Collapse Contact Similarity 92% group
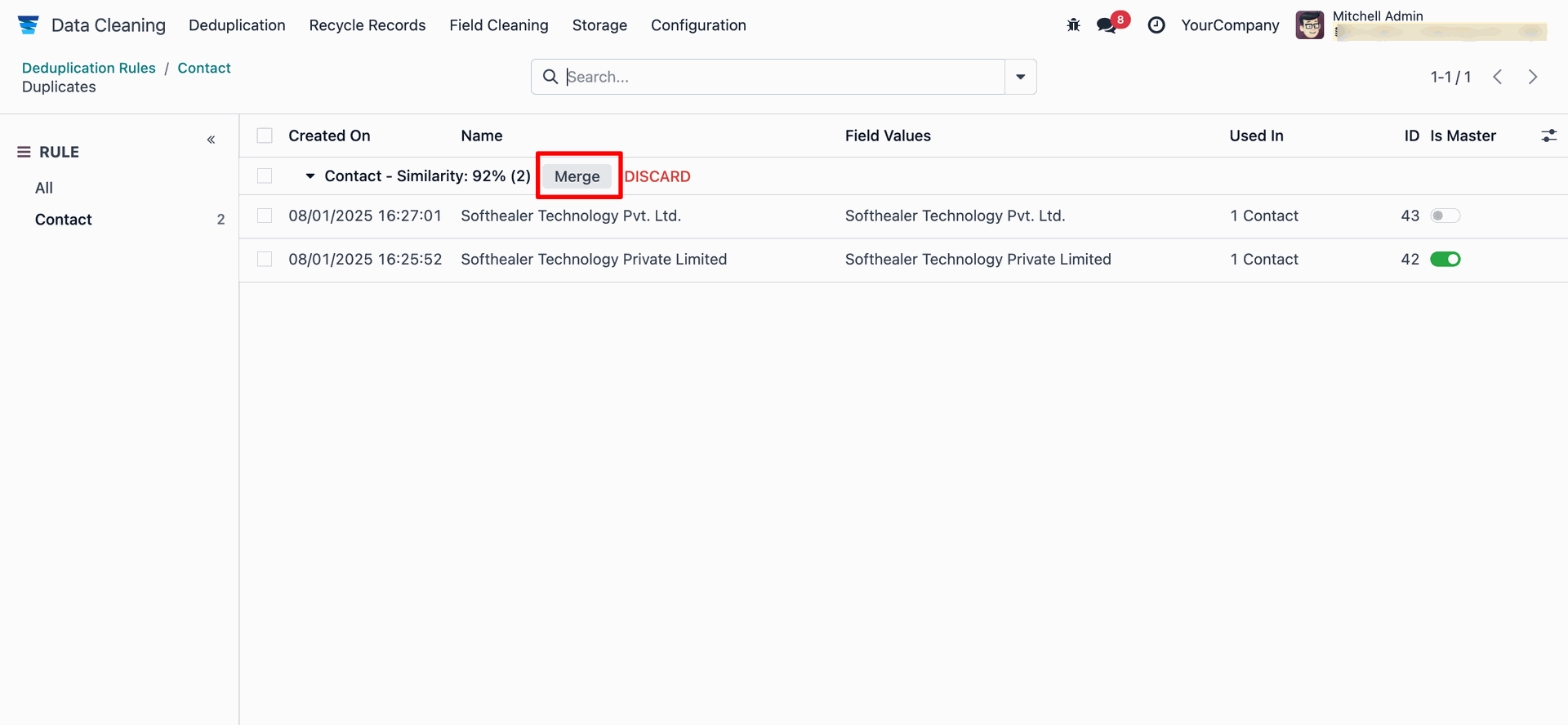Viewport: 1568px width, 725px height. pyautogui.click(x=310, y=176)
